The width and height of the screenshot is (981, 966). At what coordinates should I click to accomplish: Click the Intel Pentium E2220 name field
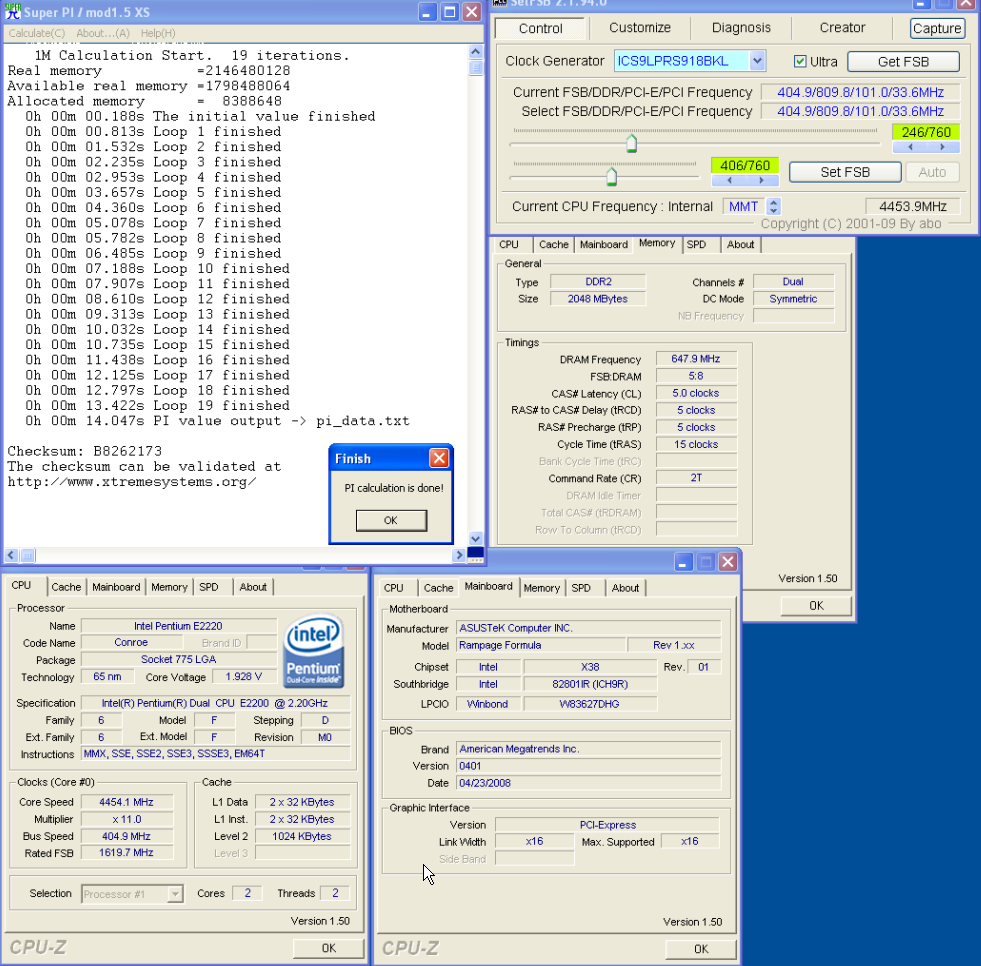pyautogui.click(x=178, y=626)
